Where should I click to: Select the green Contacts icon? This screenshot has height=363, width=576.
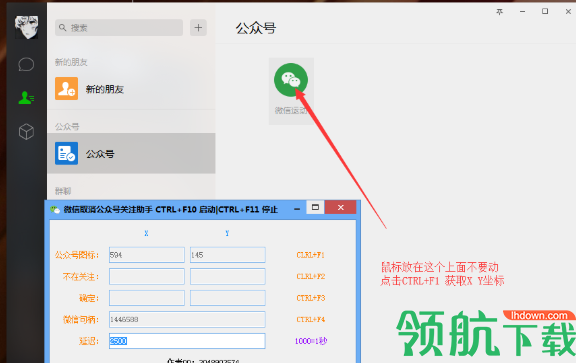coord(26,98)
